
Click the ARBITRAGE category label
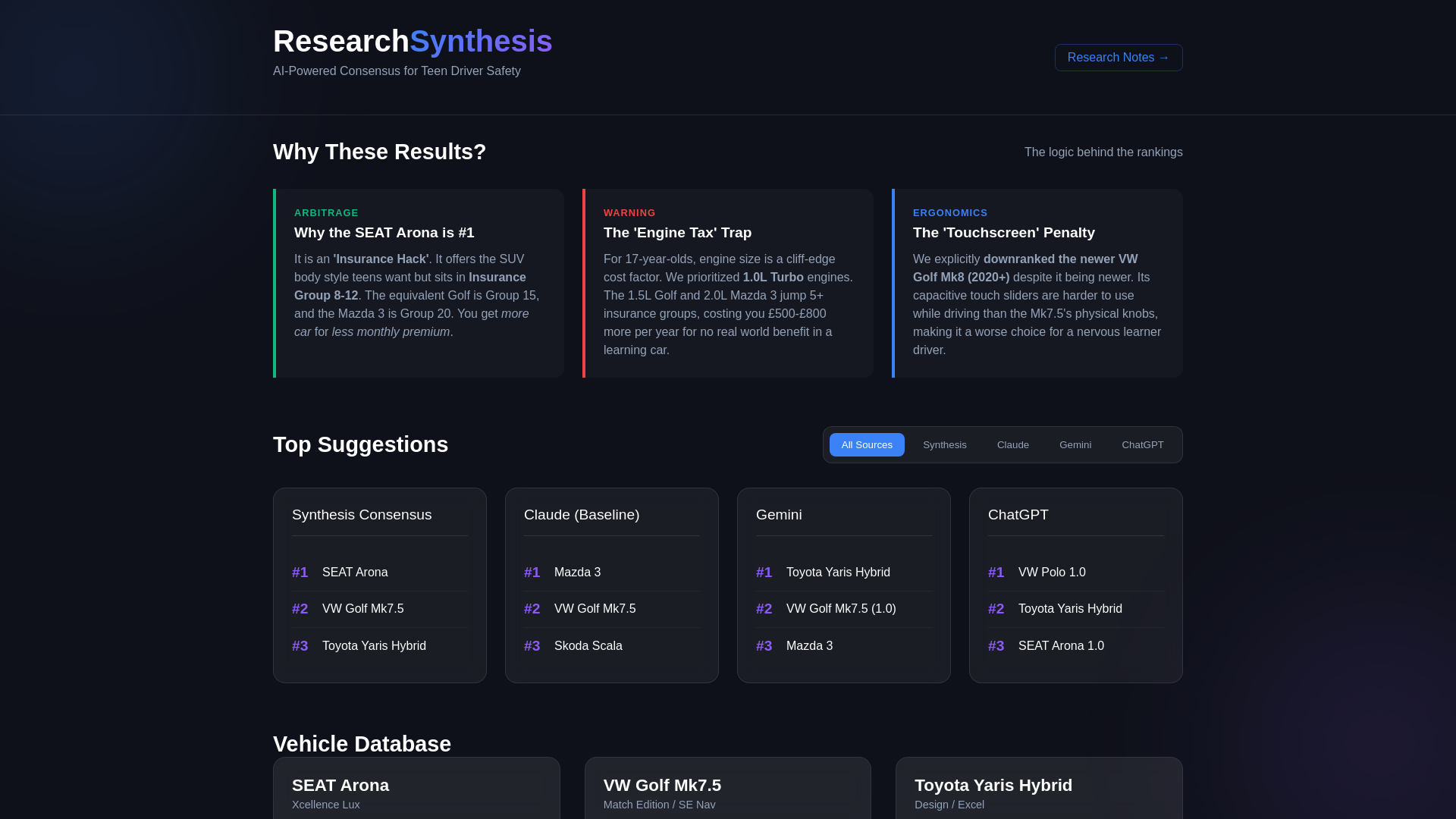click(326, 213)
